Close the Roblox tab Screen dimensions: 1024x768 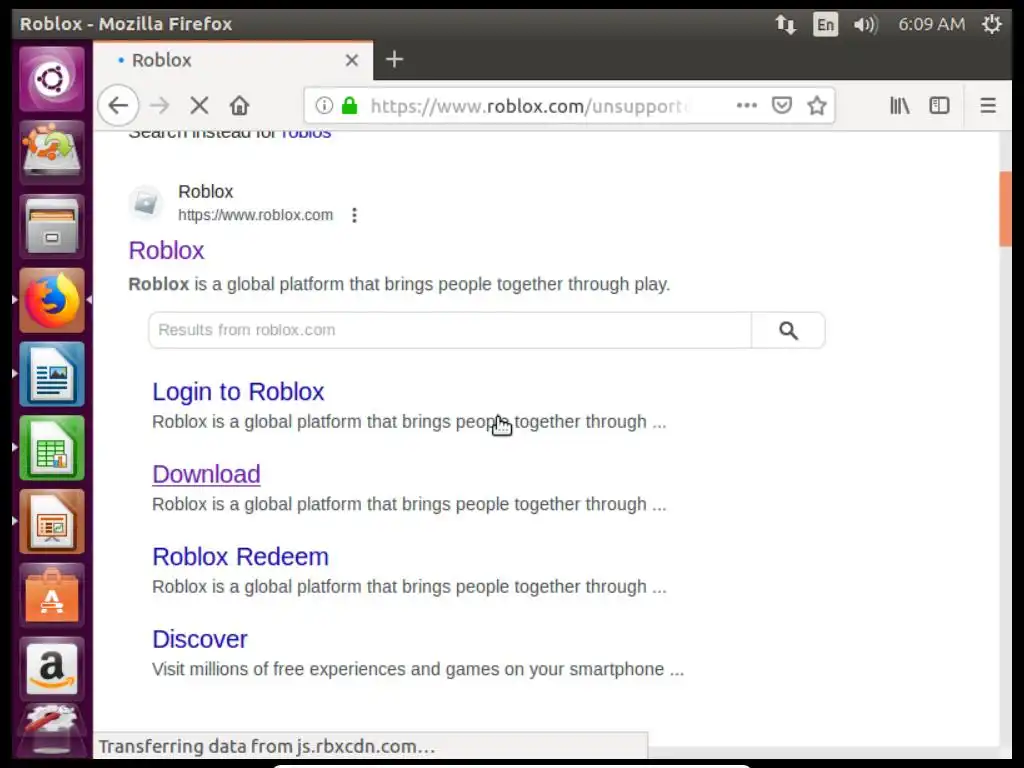(x=351, y=60)
